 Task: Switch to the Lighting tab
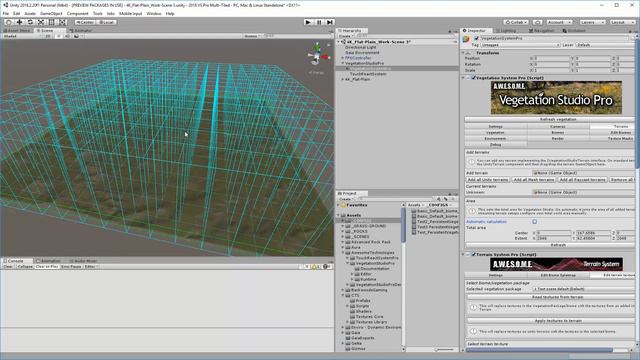[x=506, y=31]
